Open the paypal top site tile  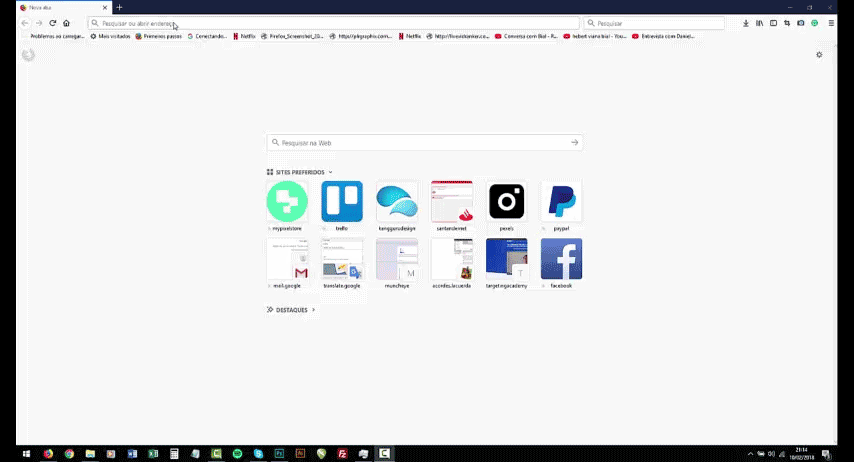(x=562, y=202)
